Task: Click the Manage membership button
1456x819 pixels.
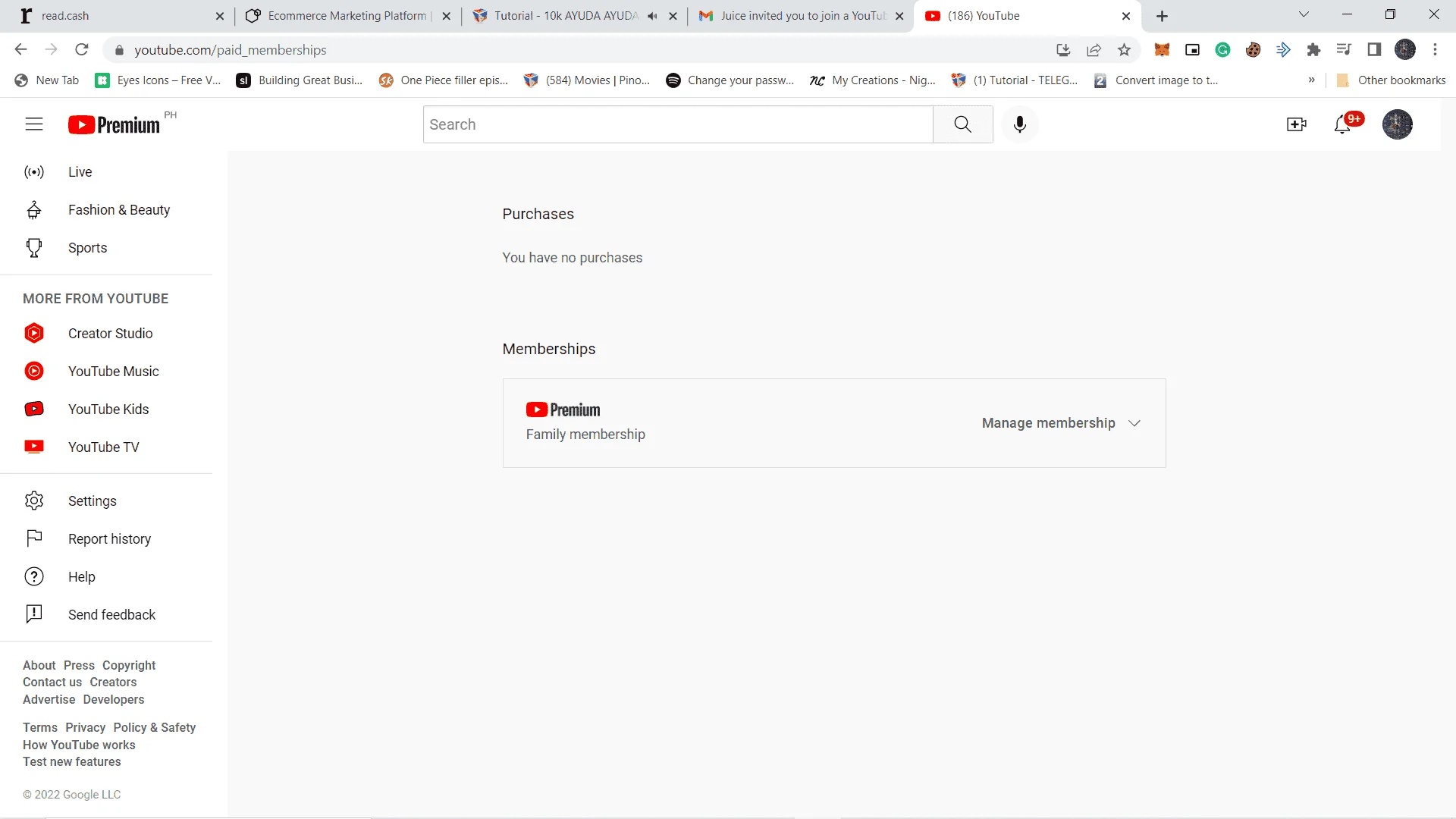Action: (1061, 423)
